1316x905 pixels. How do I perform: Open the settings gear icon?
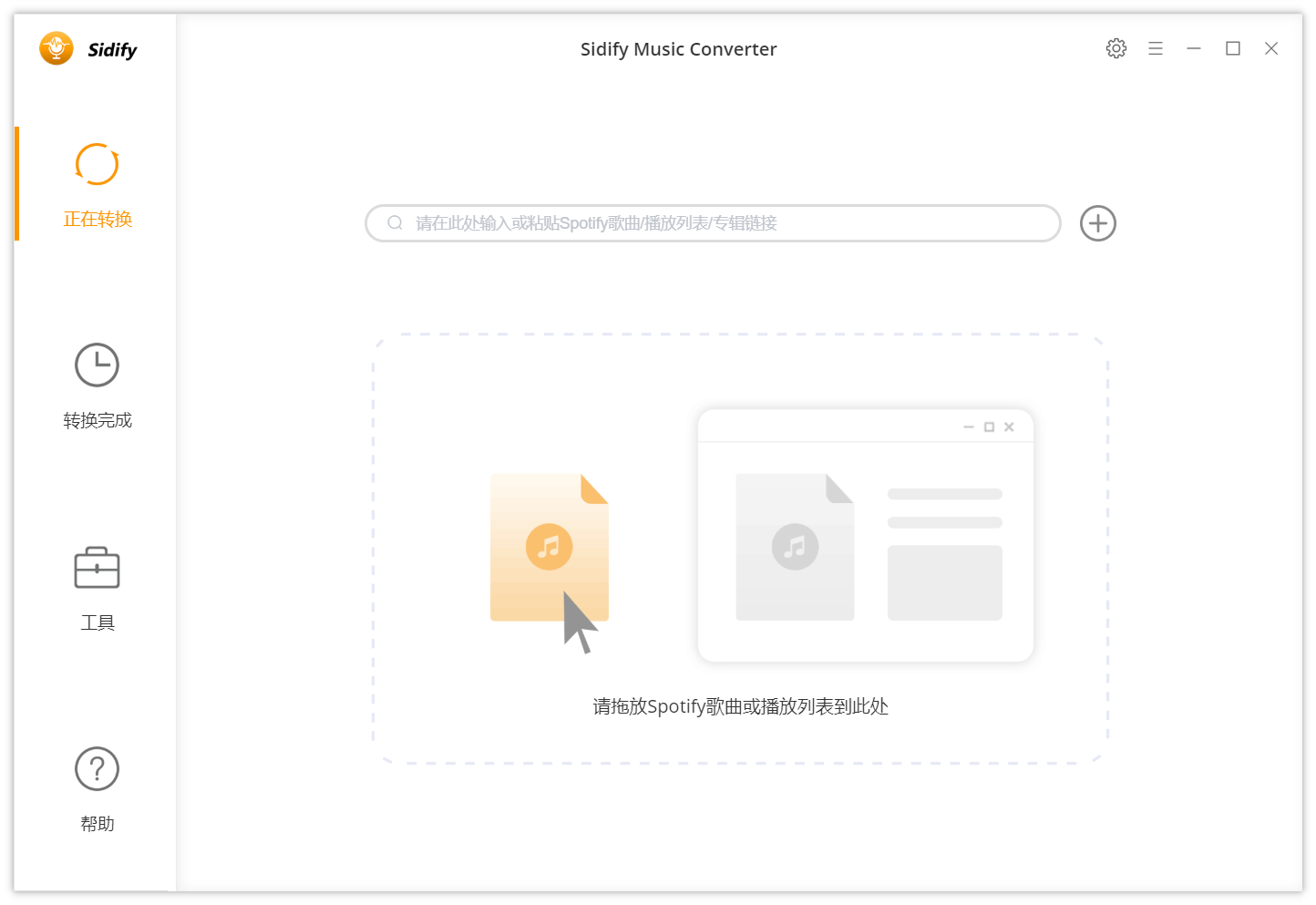coord(1116,48)
